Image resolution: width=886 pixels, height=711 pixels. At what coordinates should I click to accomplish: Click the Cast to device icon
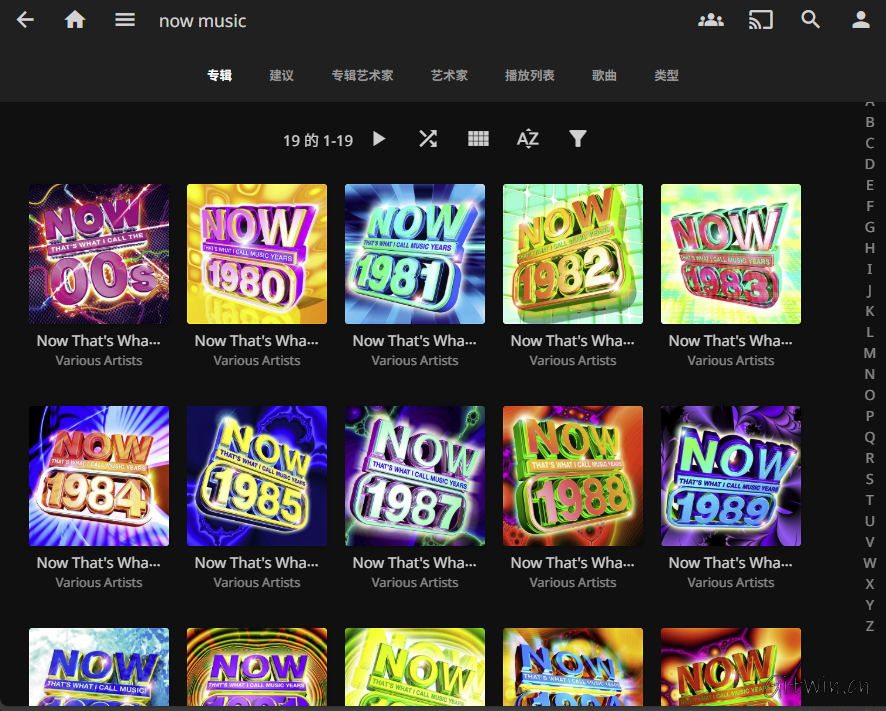[761, 20]
